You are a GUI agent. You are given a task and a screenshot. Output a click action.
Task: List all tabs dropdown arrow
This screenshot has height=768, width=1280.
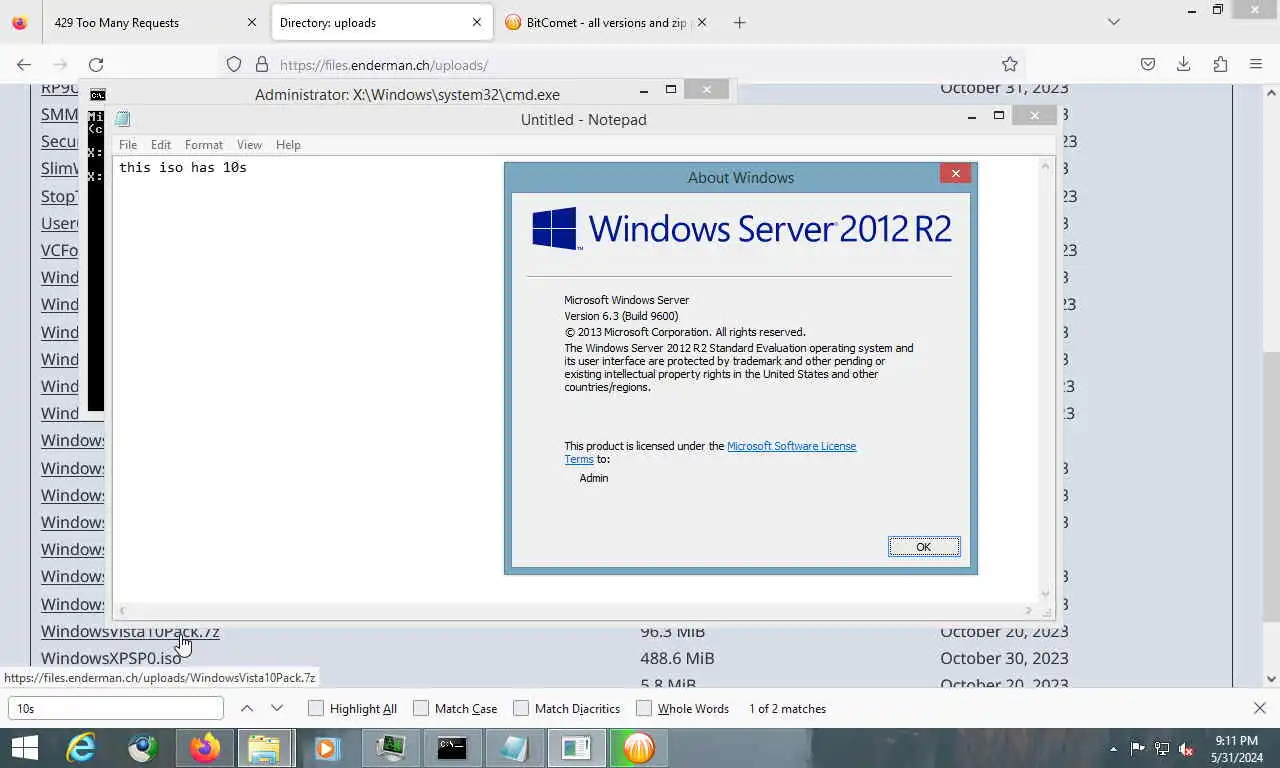click(x=1114, y=22)
